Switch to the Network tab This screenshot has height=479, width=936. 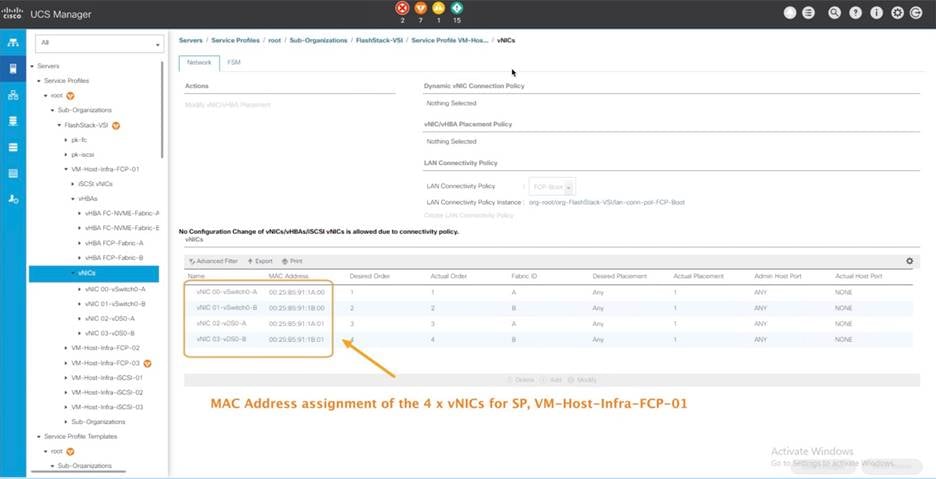point(199,63)
